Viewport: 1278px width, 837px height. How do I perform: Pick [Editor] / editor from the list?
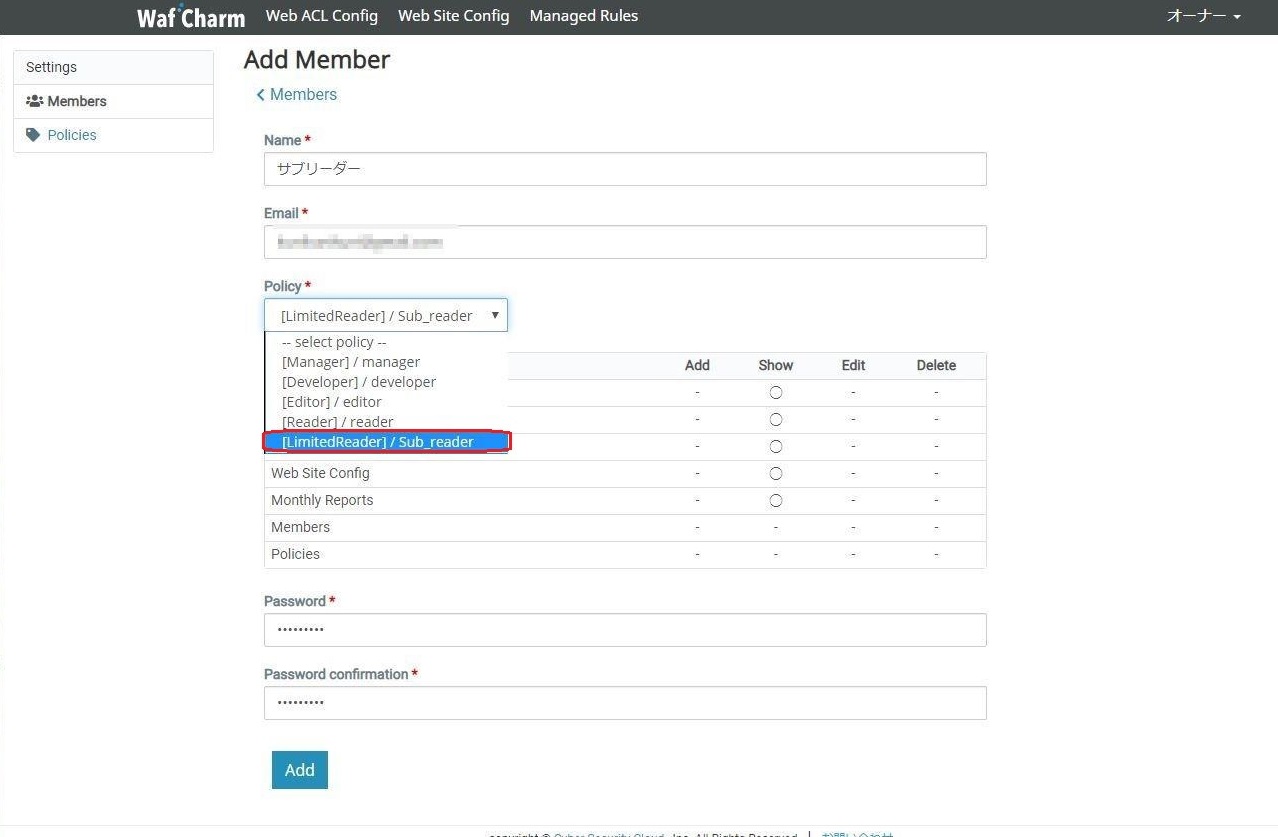[332, 402]
